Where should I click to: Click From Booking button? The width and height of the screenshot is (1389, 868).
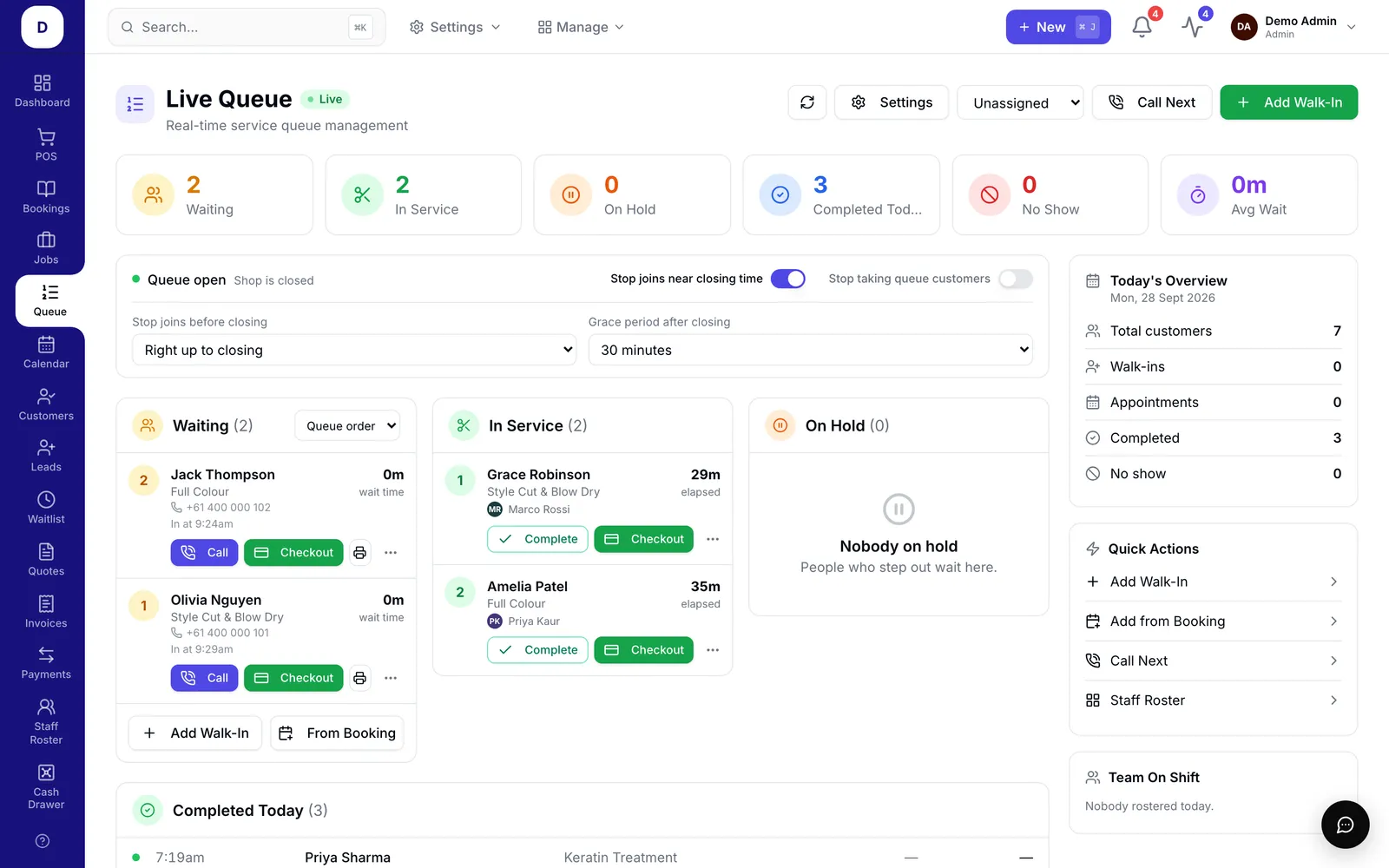[x=337, y=733]
